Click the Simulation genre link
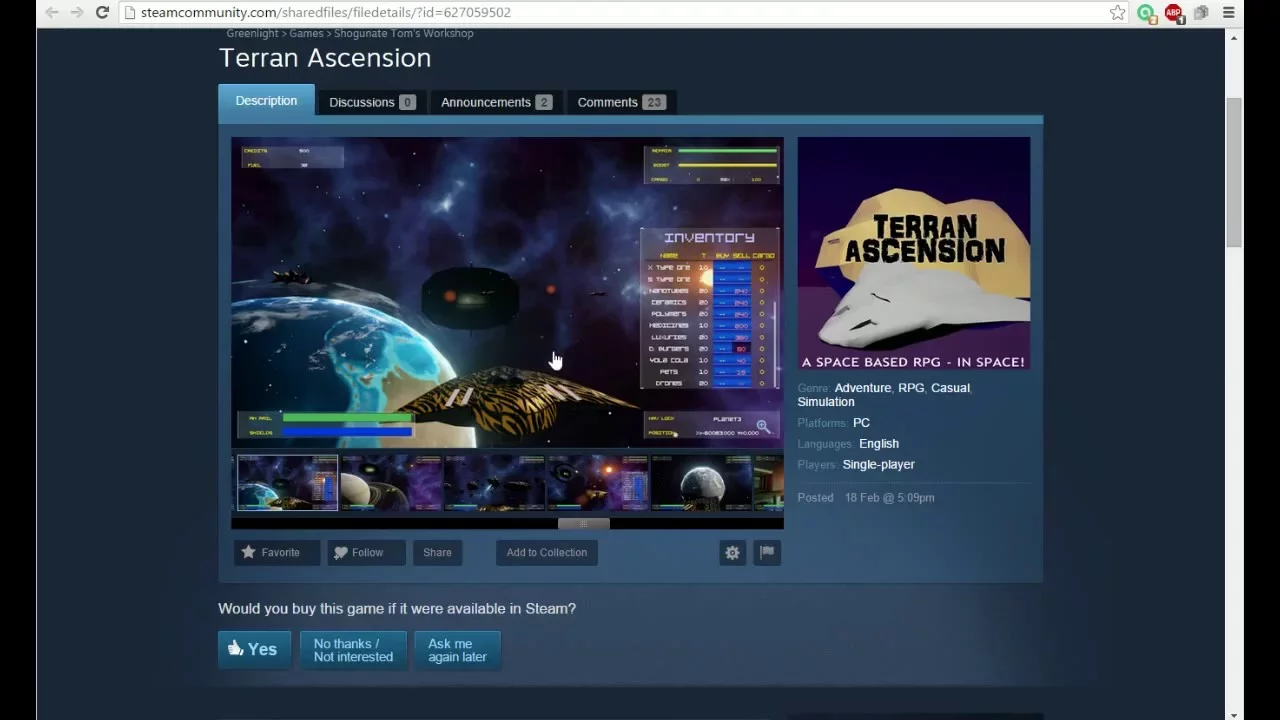The width and height of the screenshot is (1280, 720). point(826,402)
